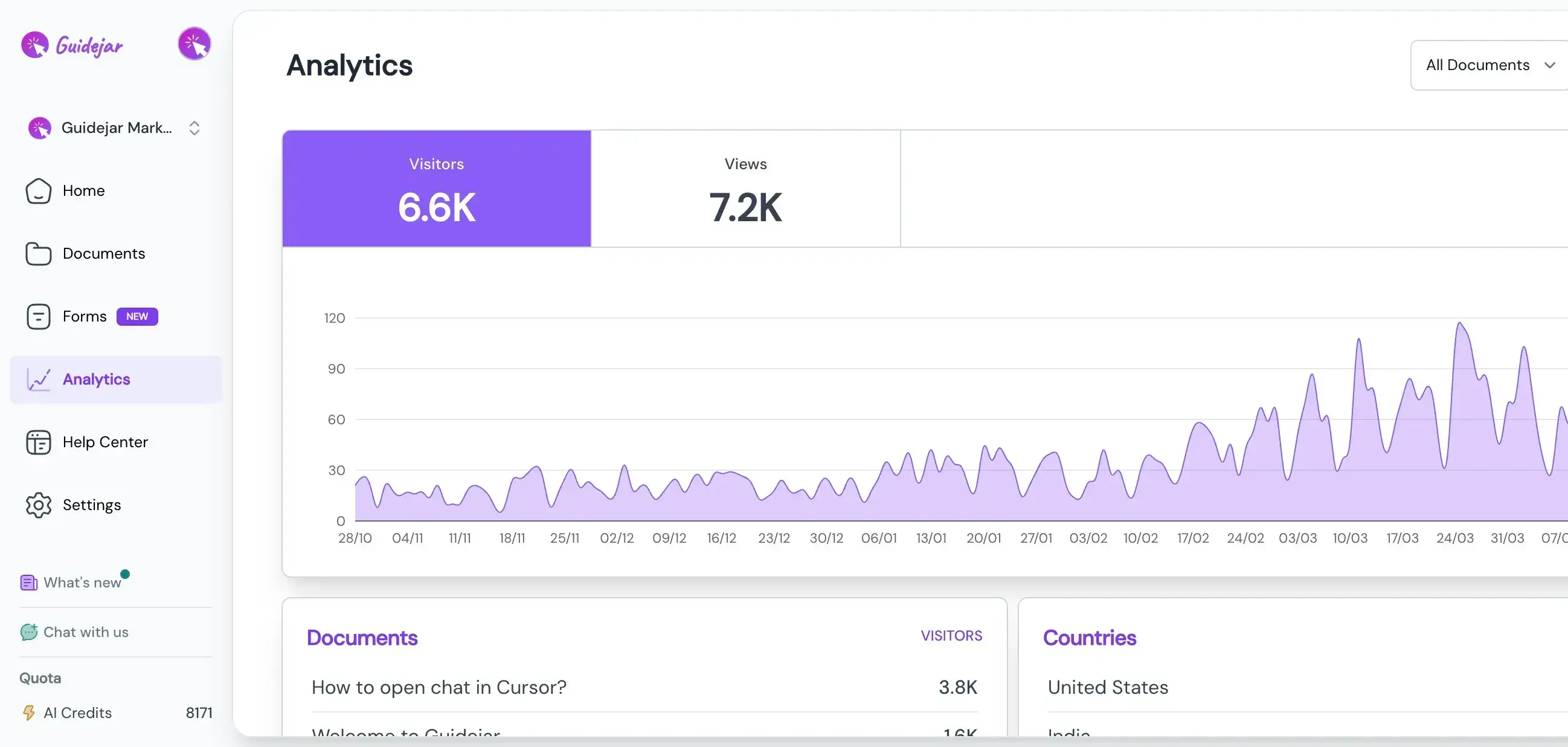Open Settings via the gear icon

pyautogui.click(x=38, y=505)
